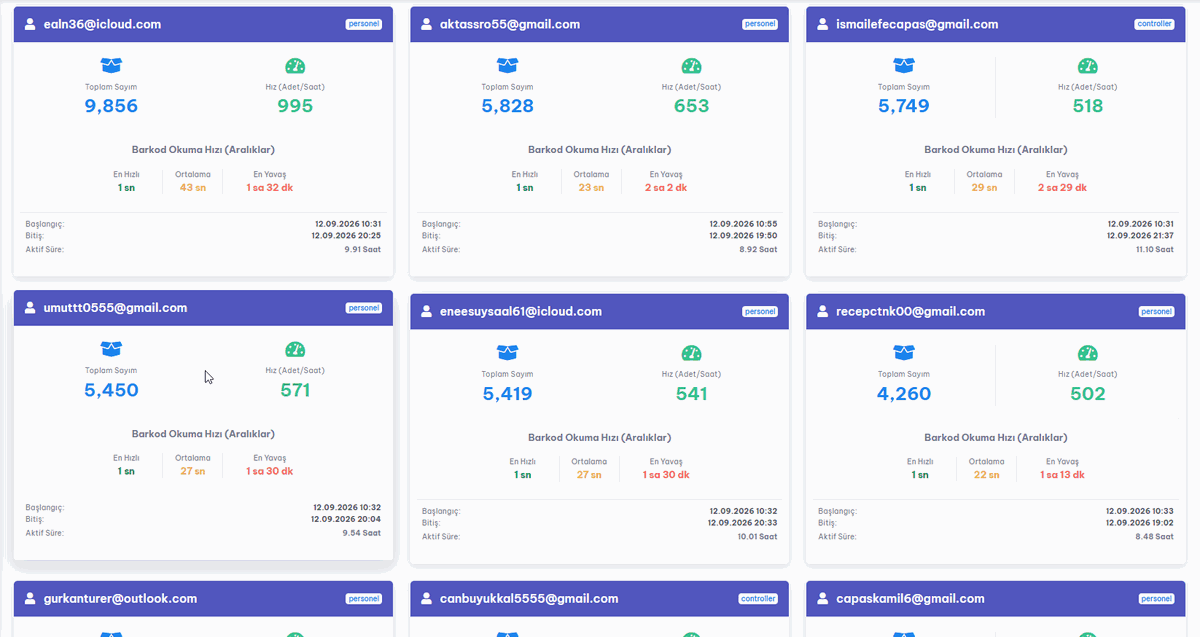Click slowest value 2 sa 2 dk
The width and height of the screenshot is (1200, 637).
click(666, 187)
